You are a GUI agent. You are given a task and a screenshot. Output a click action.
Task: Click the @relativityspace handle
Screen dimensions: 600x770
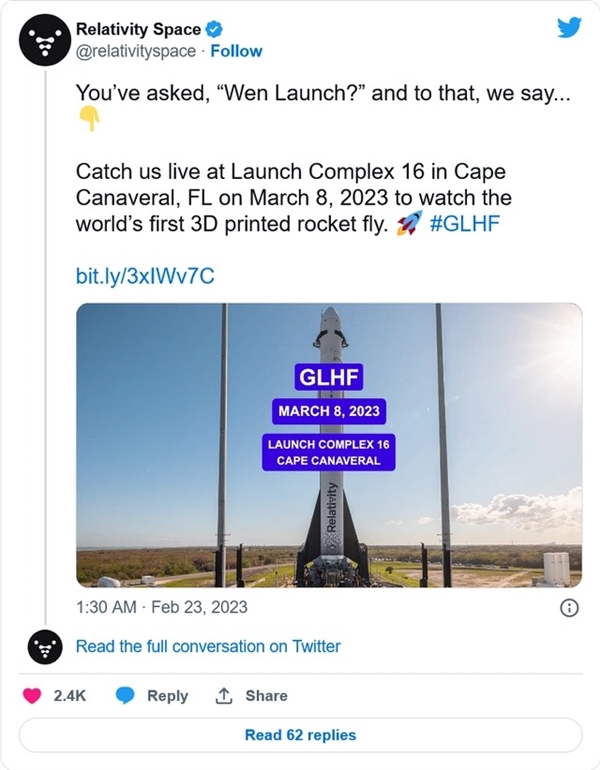point(136,51)
